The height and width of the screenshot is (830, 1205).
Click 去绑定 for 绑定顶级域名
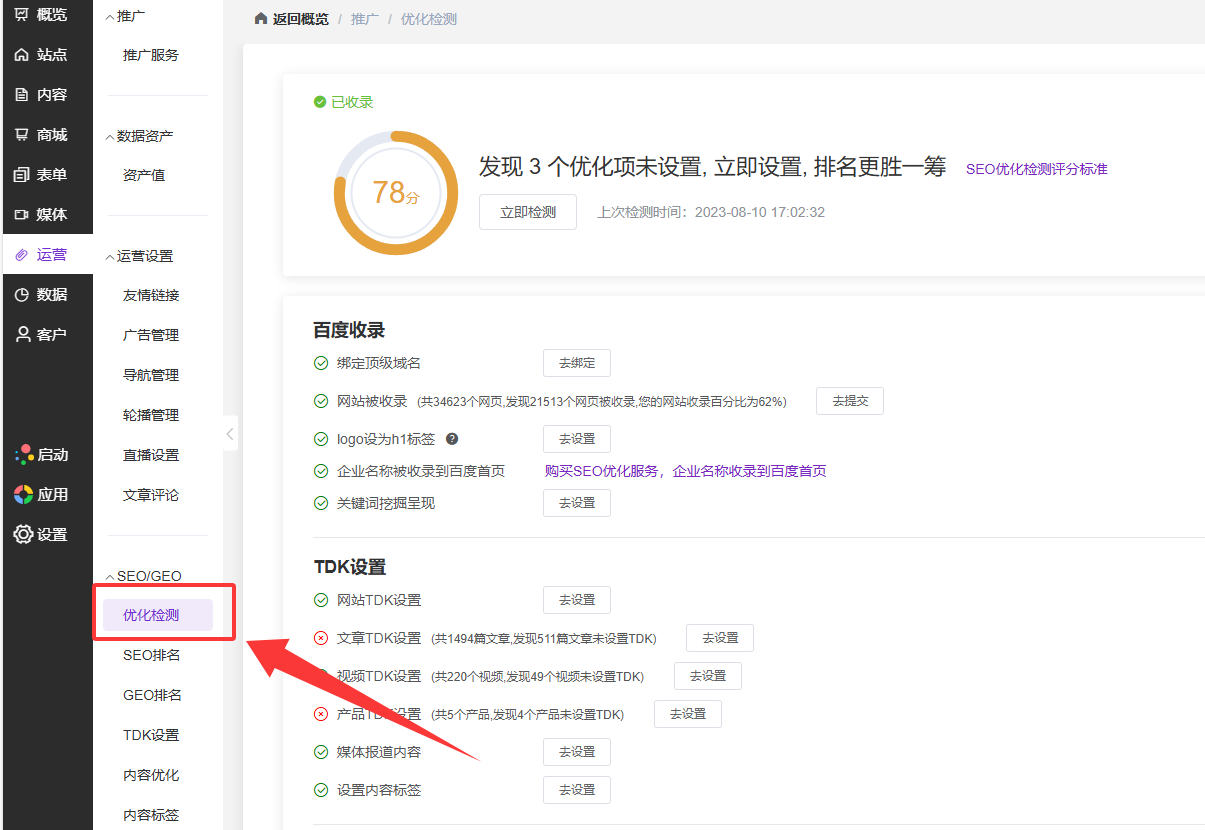576,363
